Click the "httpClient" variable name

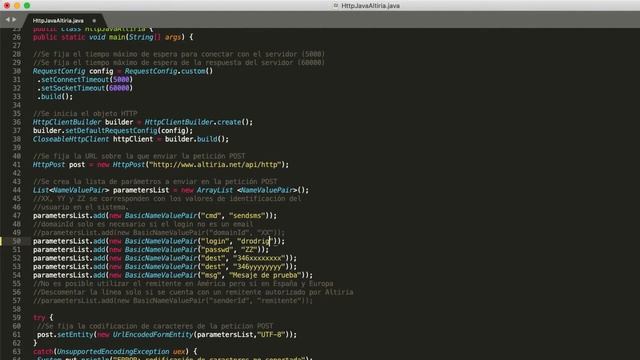coord(133,139)
